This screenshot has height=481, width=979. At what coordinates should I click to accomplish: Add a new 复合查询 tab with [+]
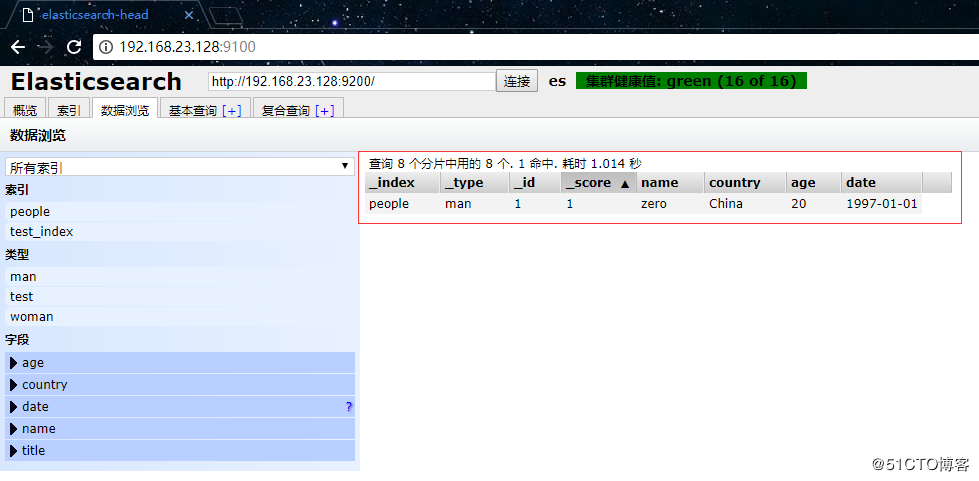click(325, 111)
